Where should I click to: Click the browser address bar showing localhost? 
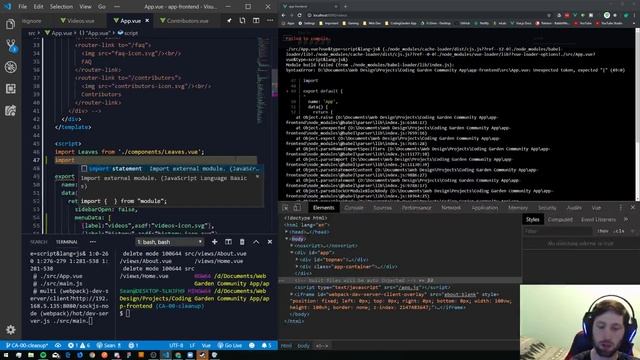pos(424,15)
